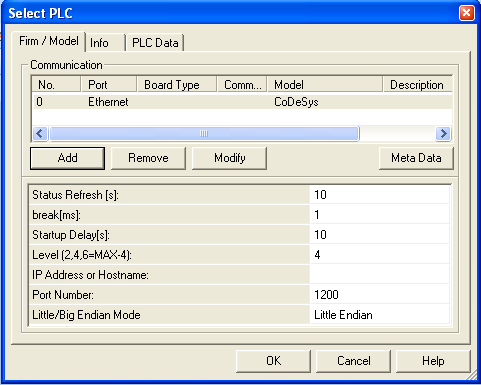
Task: Change the Little Endian mode value
Action: [379, 315]
